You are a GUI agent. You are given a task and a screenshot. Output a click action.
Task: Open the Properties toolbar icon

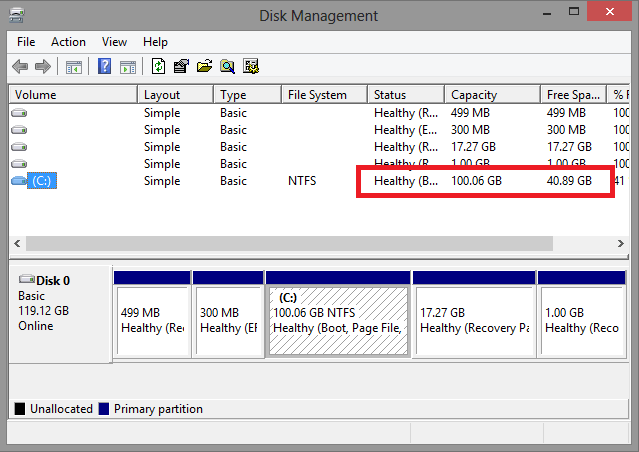tap(181, 67)
